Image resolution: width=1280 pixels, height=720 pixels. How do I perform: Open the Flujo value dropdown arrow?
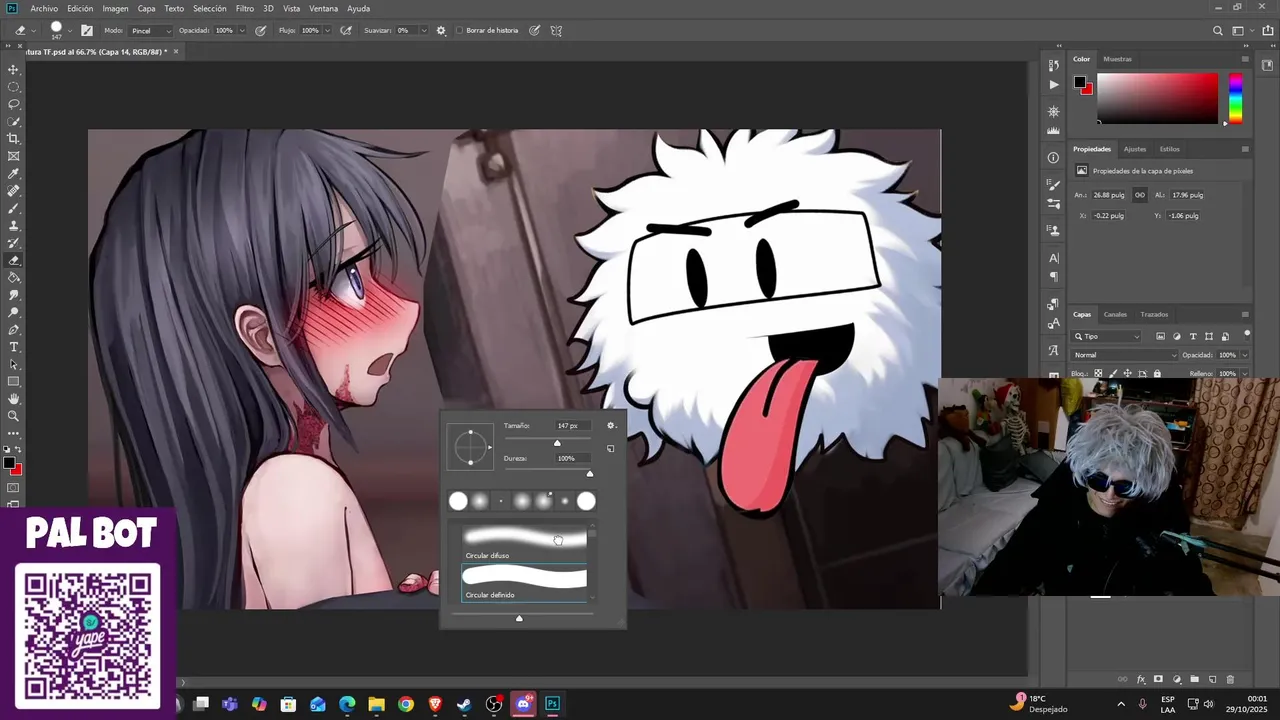[x=327, y=30]
